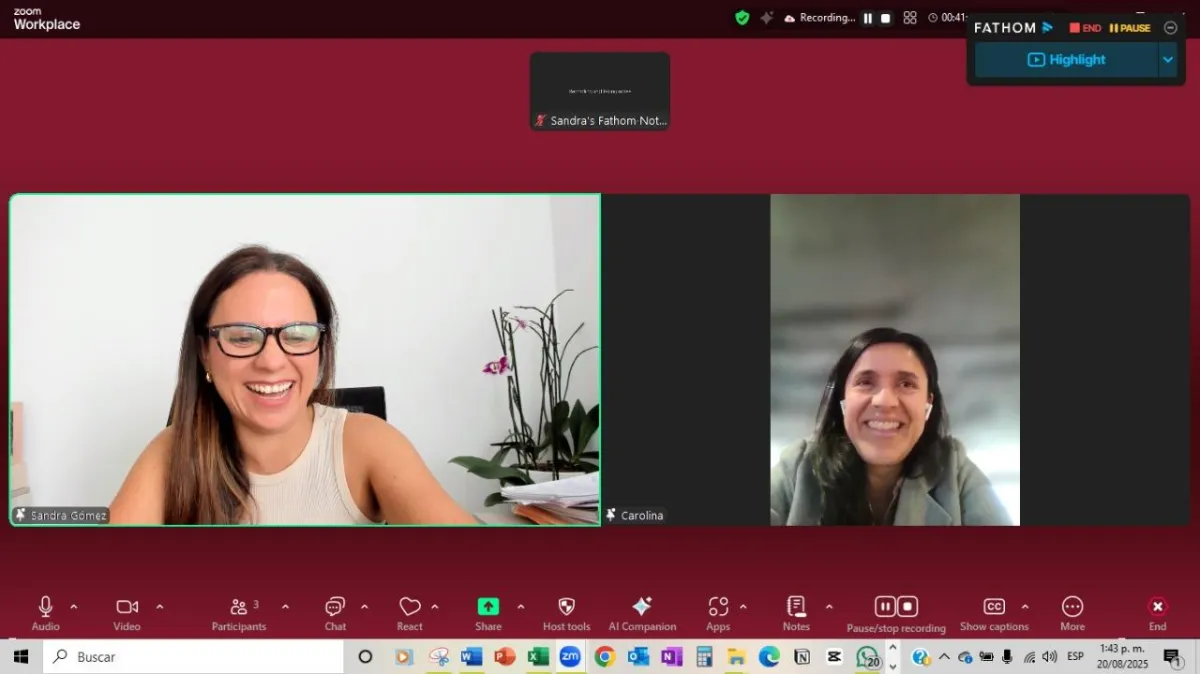Open PowerPoint from the taskbar
Viewport: 1200px width, 674px height.
tap(504, 657)
